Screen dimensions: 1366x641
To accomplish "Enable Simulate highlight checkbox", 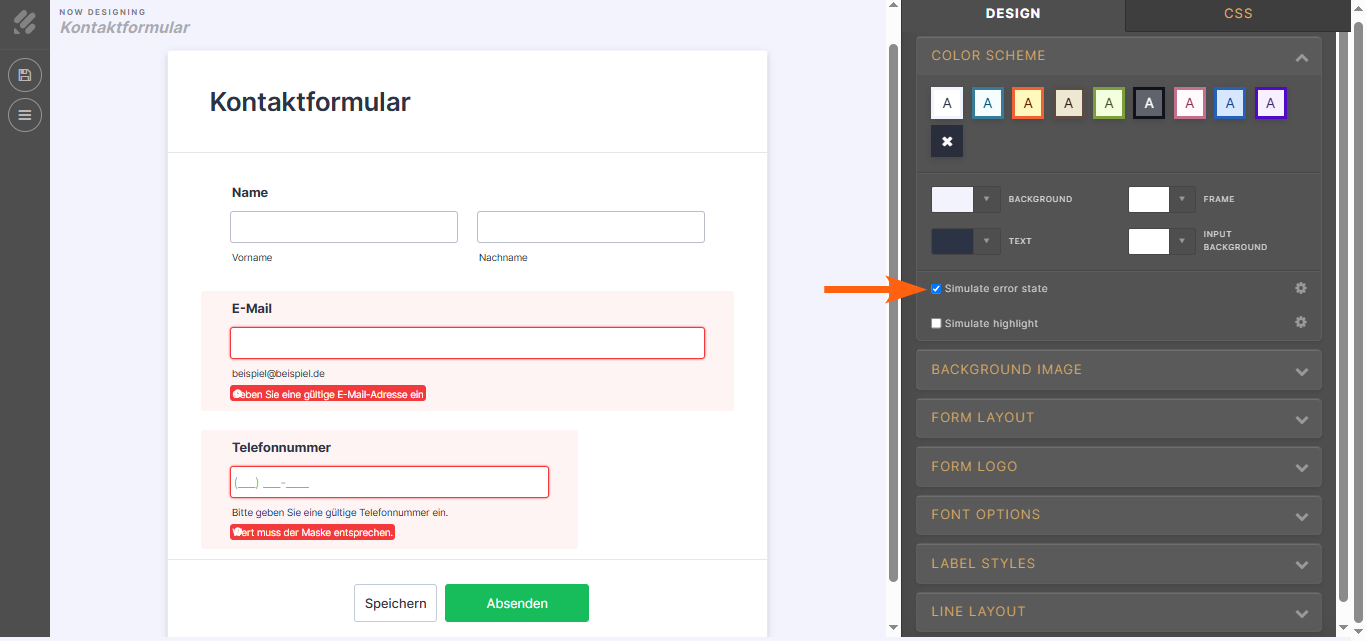I will pos(936,324).
